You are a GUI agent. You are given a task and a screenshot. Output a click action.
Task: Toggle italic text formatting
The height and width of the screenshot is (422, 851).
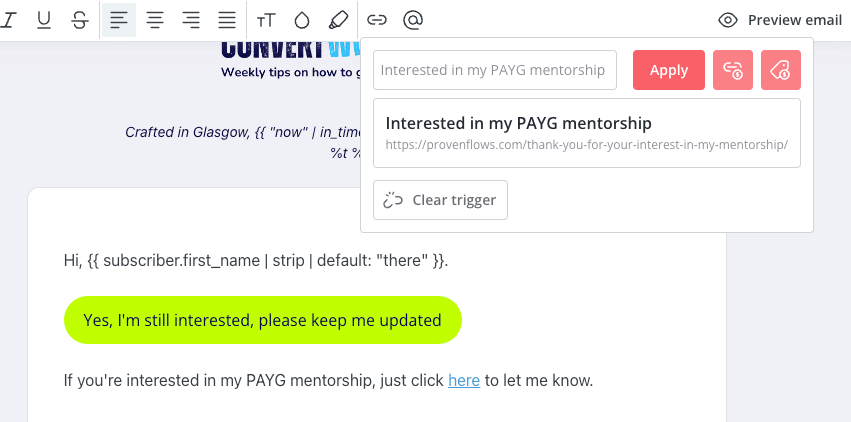(x=9, y=21)
